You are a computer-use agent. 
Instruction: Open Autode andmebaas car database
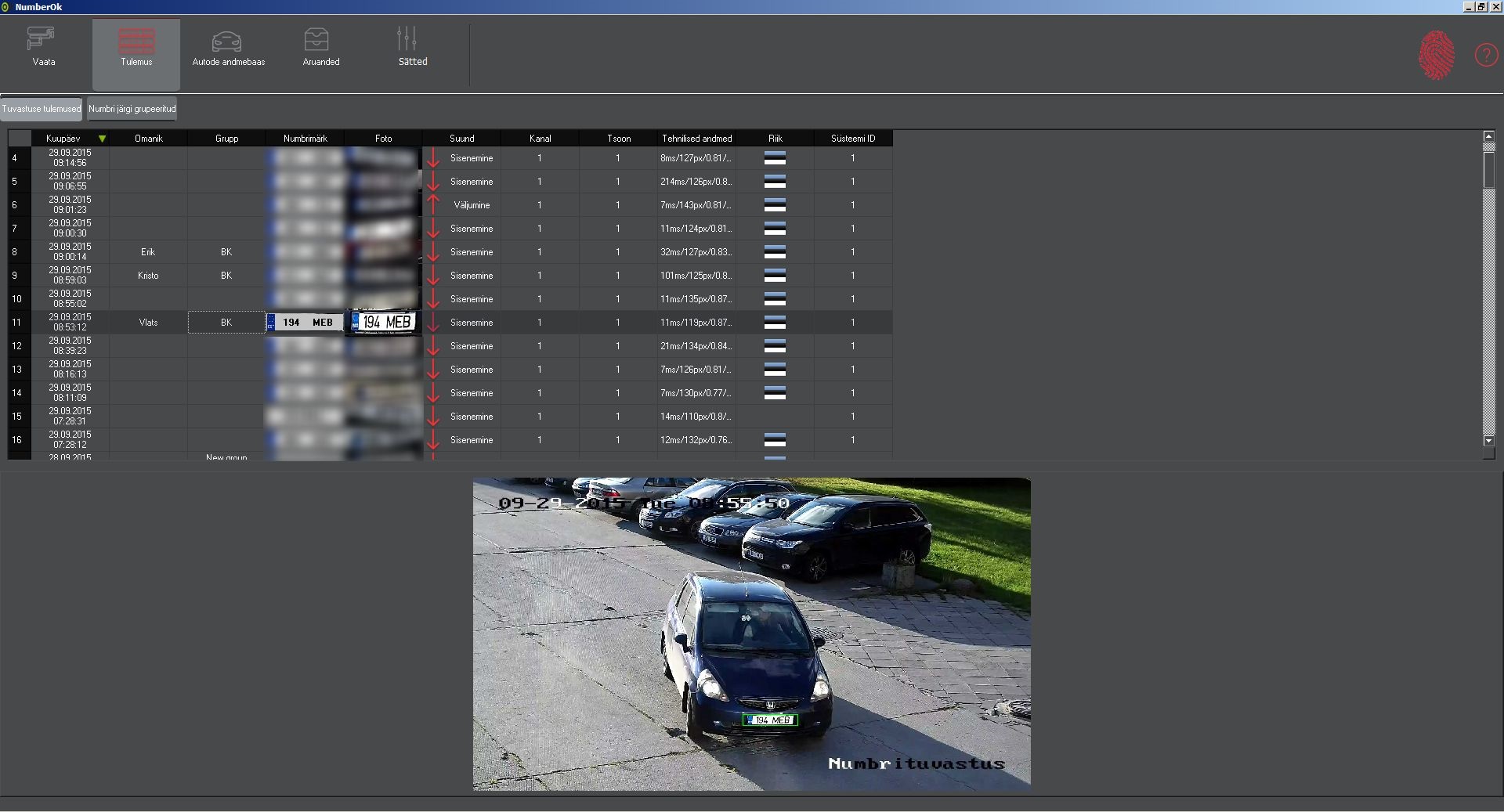click(x=229, y=48)
